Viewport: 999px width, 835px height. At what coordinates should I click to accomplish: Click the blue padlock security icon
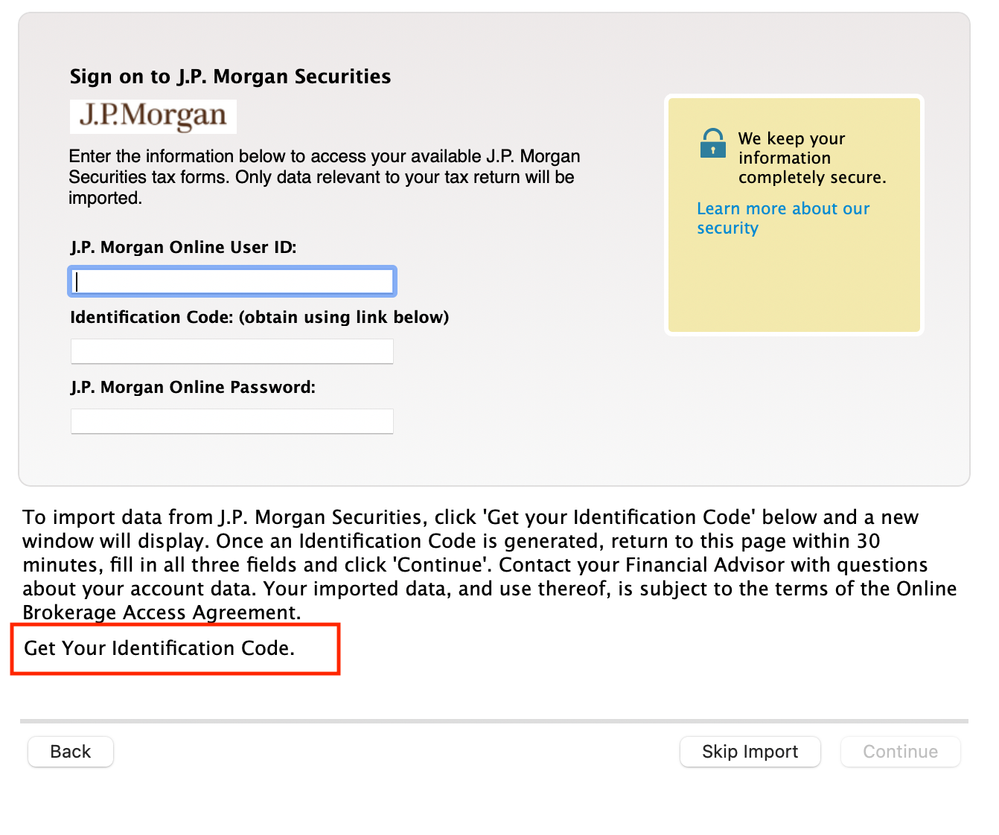point(713,143)
